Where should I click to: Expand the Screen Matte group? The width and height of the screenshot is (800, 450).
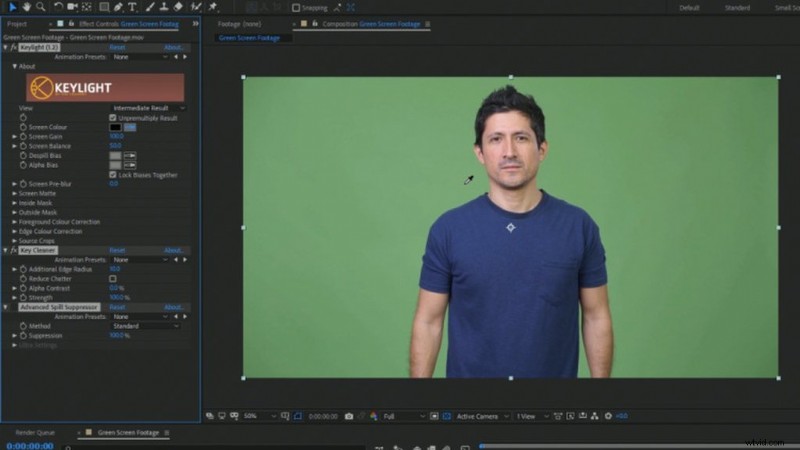click(14, 194)
